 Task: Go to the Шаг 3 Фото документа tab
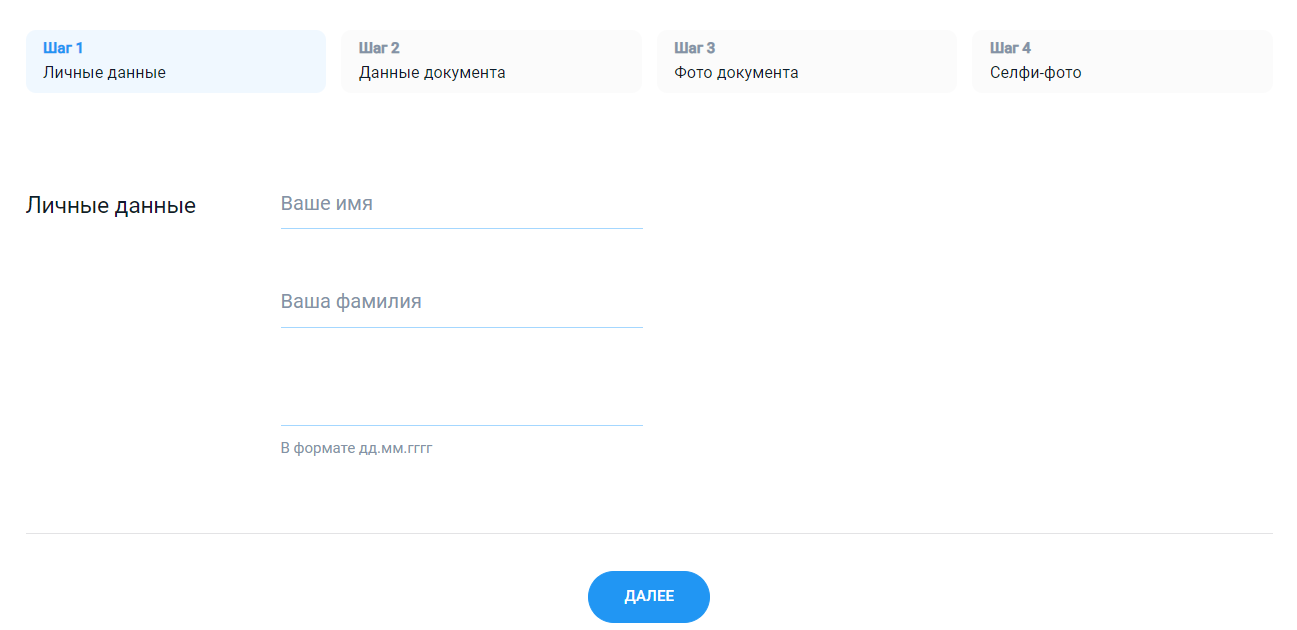click(807, 61)
